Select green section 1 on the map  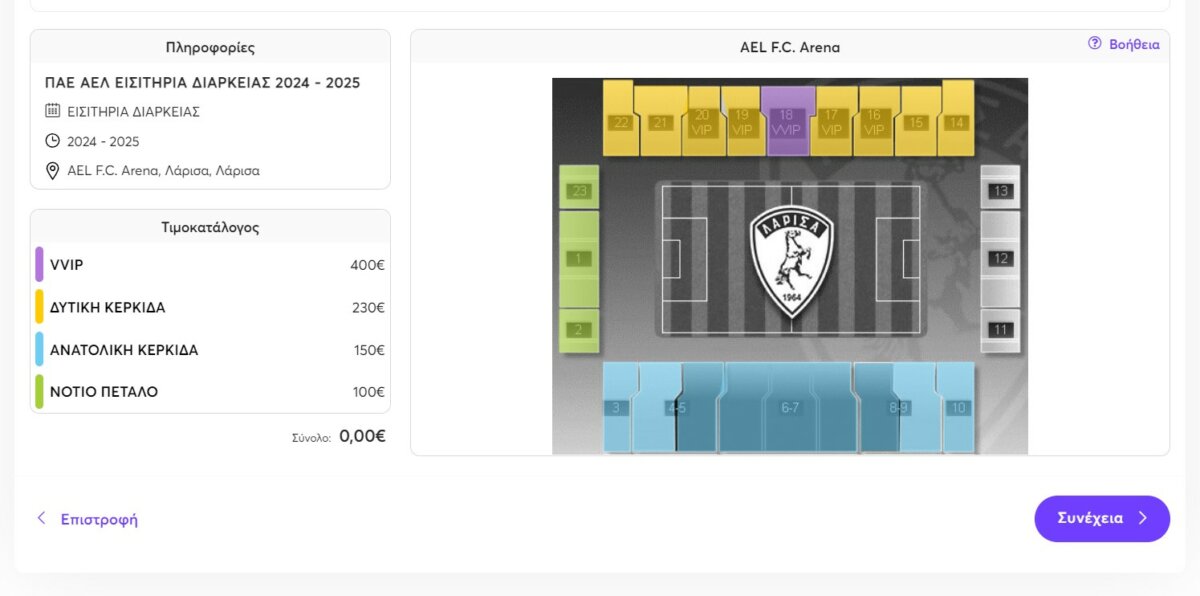coord(578,259)
